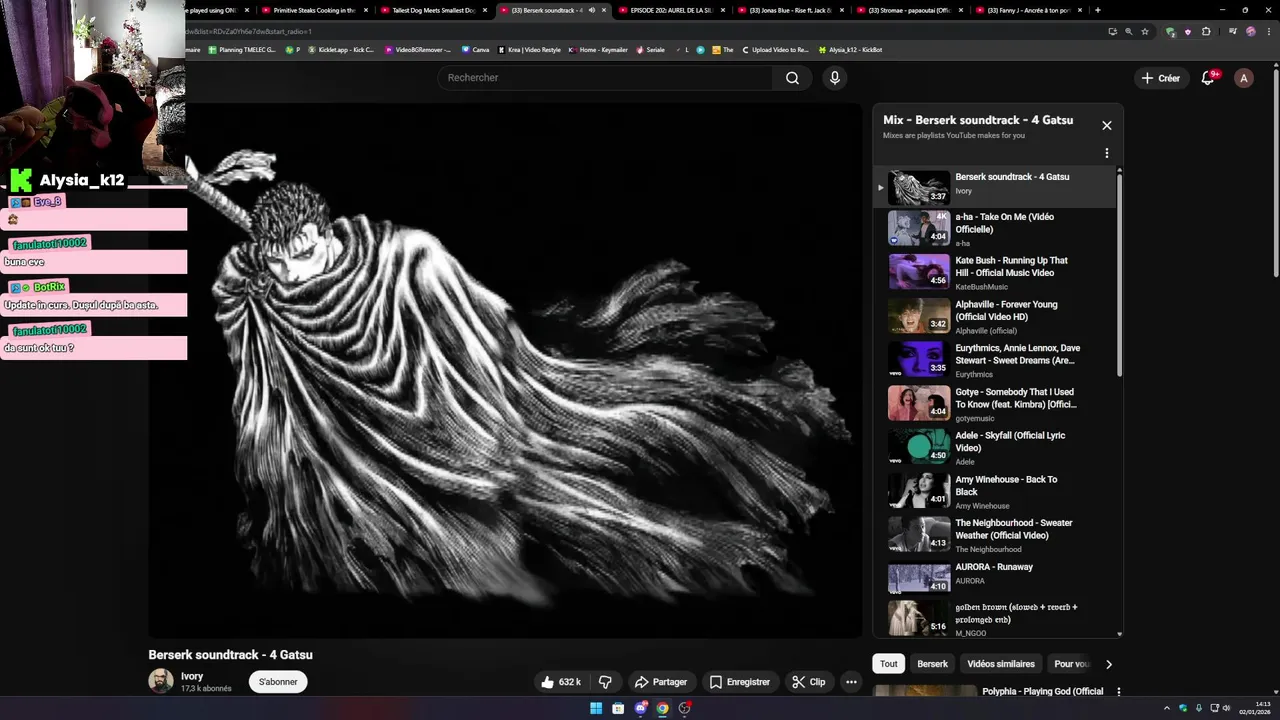Image resolution: width=1280 pixels, height=720 pixels.
Task: Select the Berserk filter chip
Action: coord(932,664)
